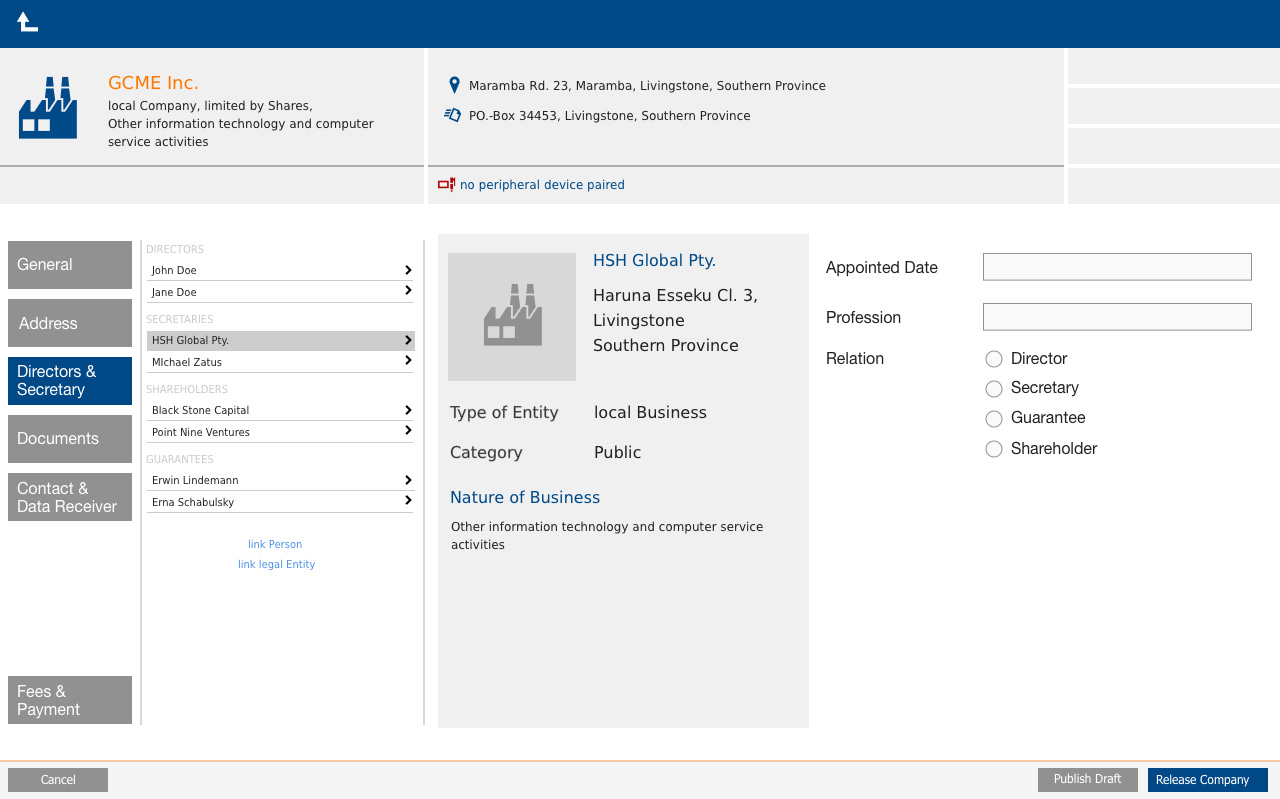Viewport: 1280px width, 799px height.
Task: Select HSH Global Pty. in secretaries list
Action: click(280, 340)
